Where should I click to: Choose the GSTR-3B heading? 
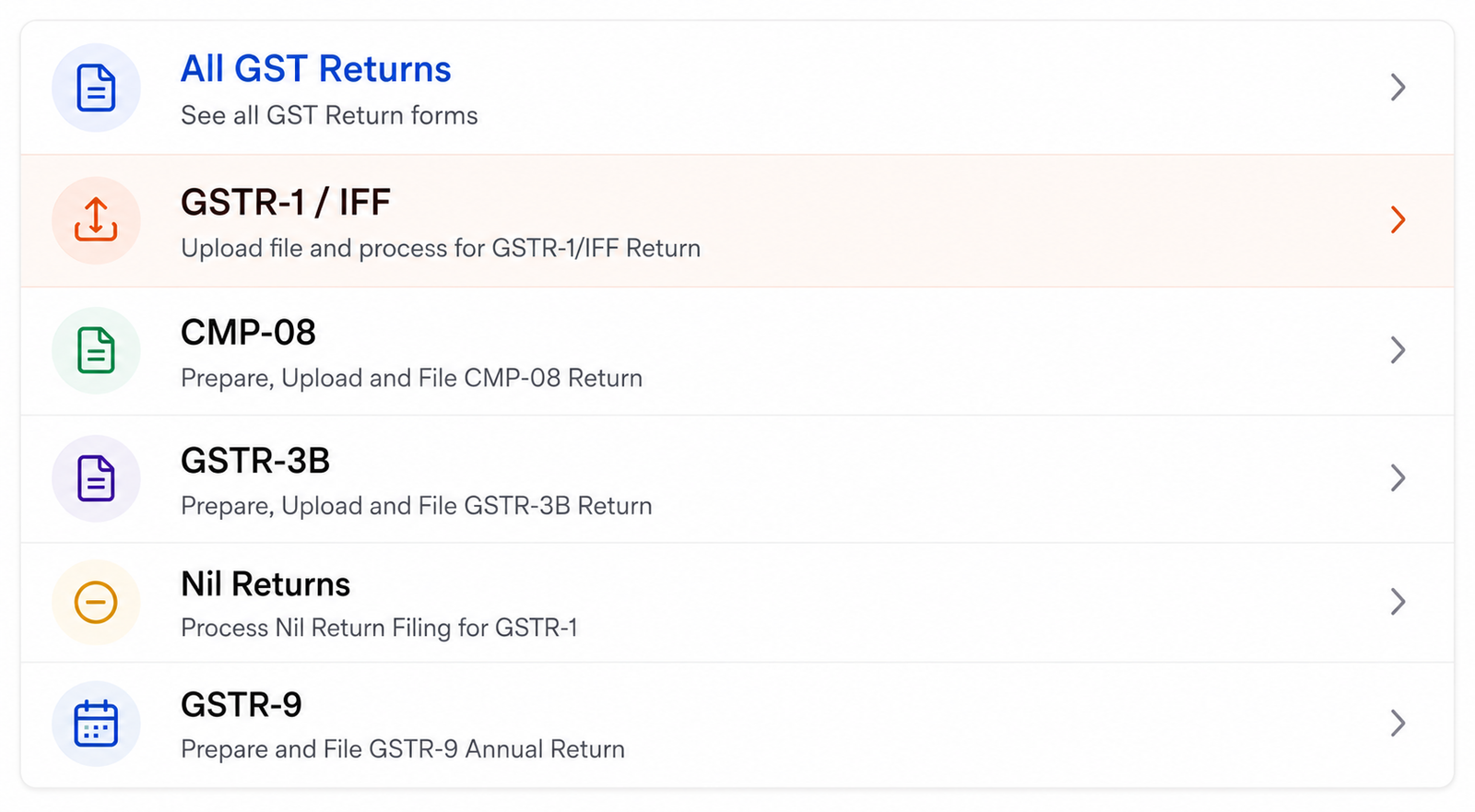point(255,461)
